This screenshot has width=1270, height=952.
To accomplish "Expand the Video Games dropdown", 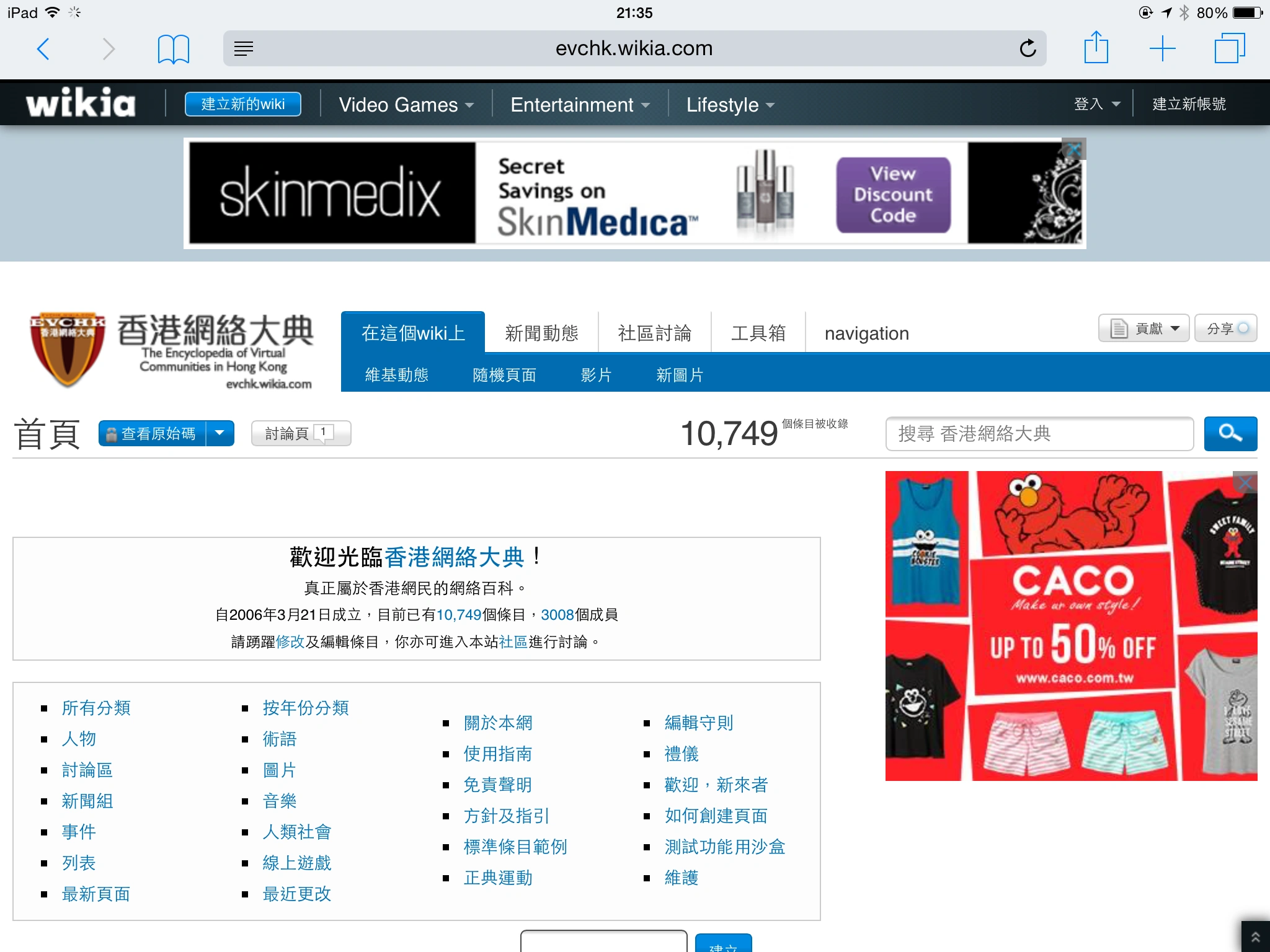I will tap(406, 104).
